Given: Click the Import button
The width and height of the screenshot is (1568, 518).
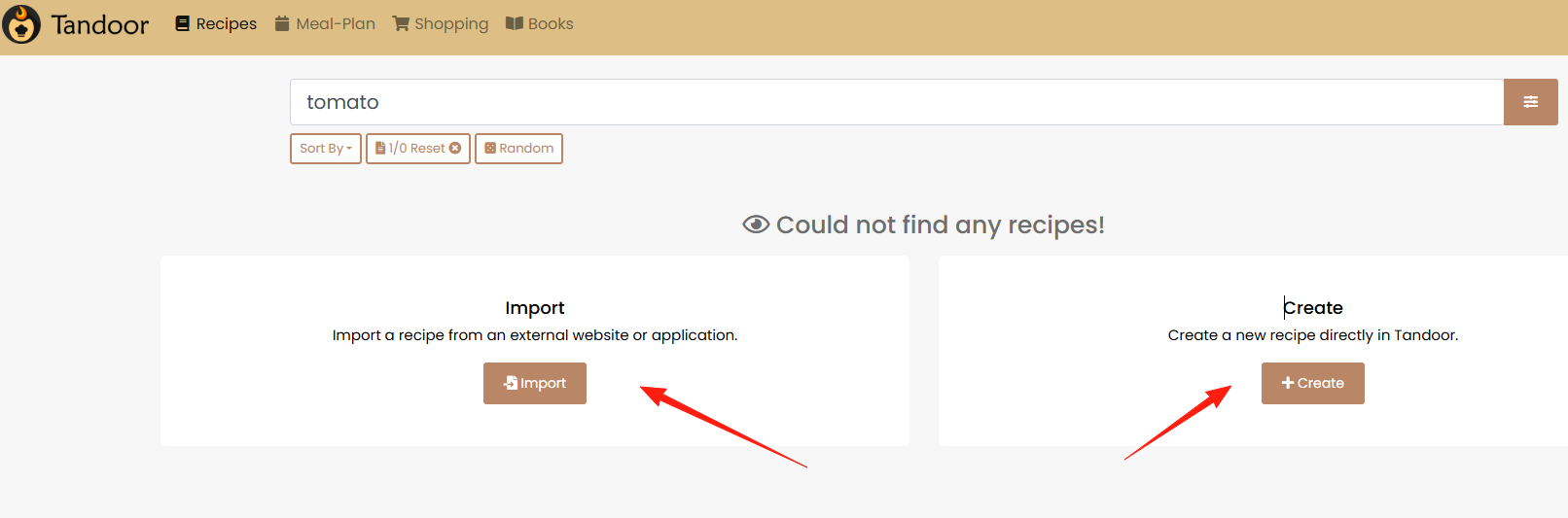Looking at the screenshot, I should click(x=535, y=383).
